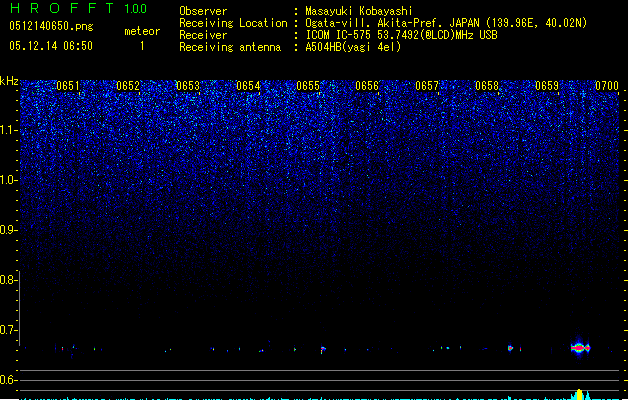Click the 0.8 kHz axis label
The width and height of the screenshot is (629, 400).
[x=8, y=280]
